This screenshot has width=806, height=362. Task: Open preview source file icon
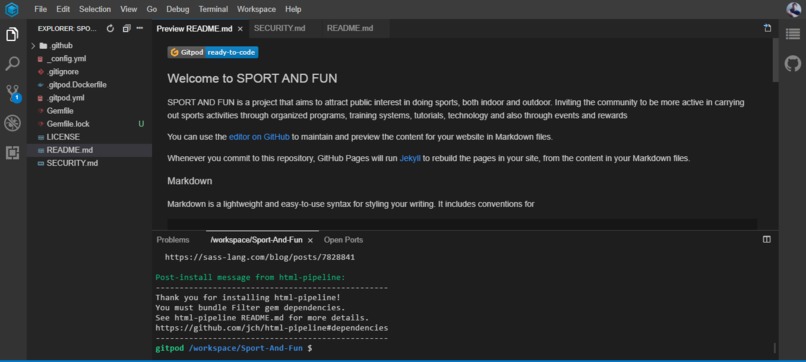point(767,28)
